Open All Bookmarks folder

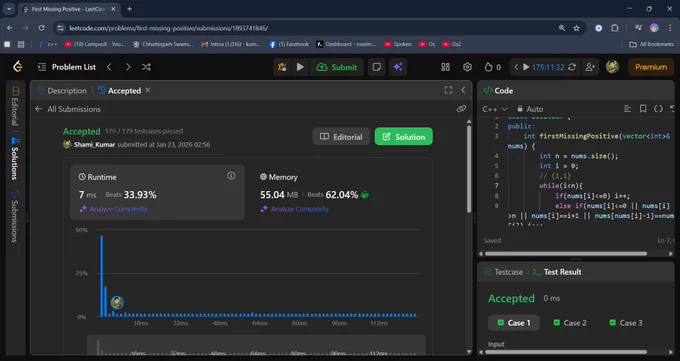651,44
